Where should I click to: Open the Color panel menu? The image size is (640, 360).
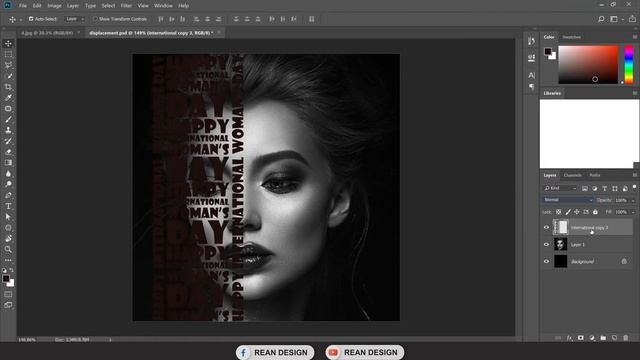(635, 37)
